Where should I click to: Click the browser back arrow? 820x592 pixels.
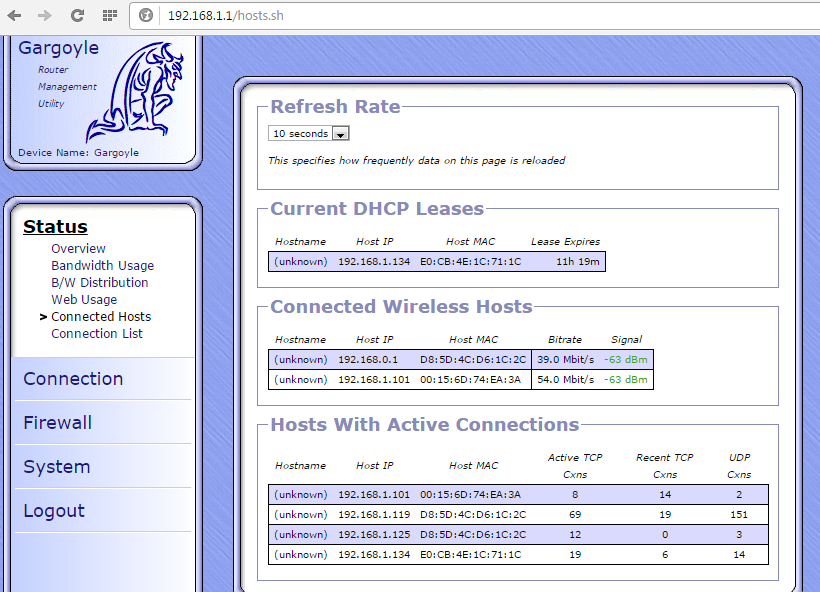pos(14,16)
